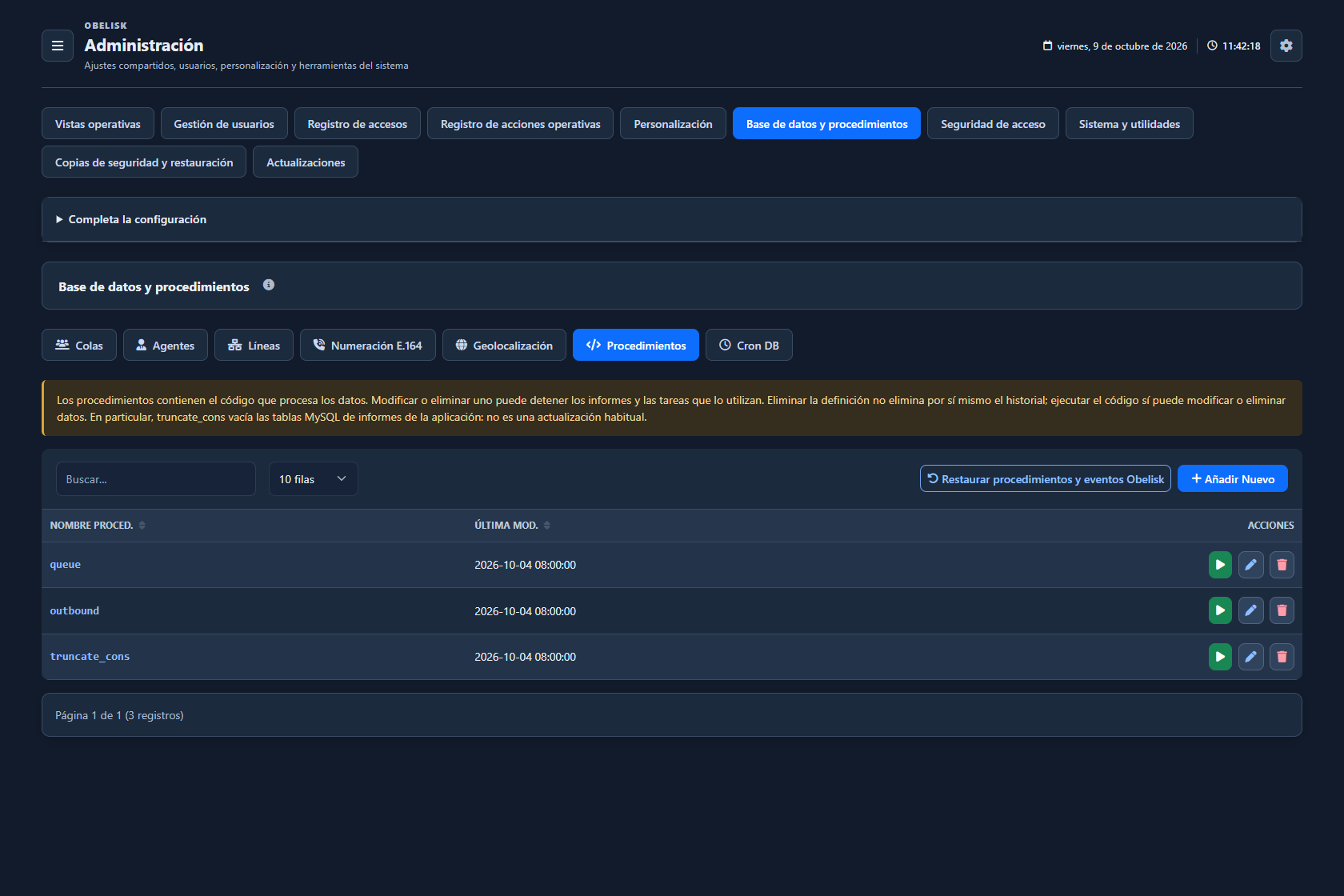Edit the truncate_cons procedure
Viewport: 1344px width, 896px height.
coord(1251,657)
